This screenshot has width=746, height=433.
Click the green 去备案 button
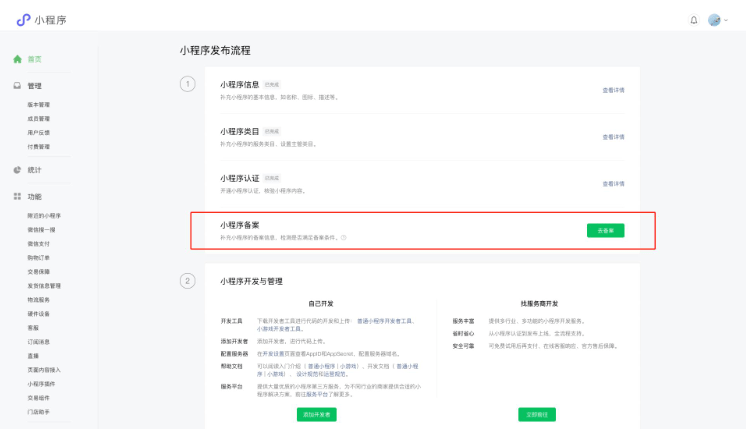click(x=605, y=230)
